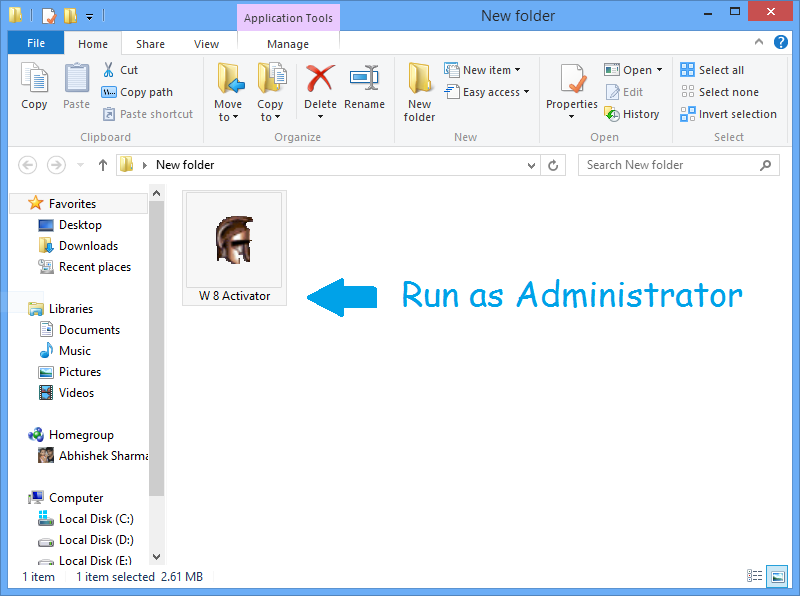Open Homegroup in the sidebar
The height and width of the screenshot is (596, 800).
point(81,435)
